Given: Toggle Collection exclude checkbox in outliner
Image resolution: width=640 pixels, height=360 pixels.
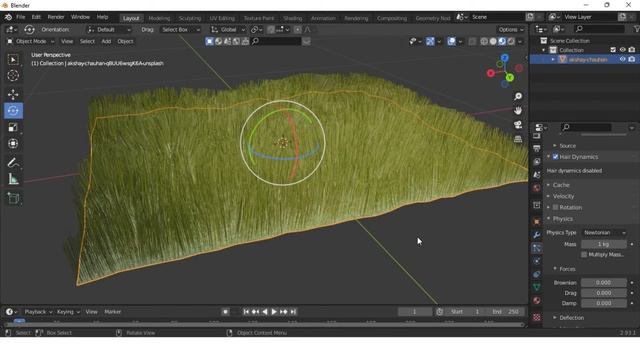Looking at the screenshot, I should point(613,50).
